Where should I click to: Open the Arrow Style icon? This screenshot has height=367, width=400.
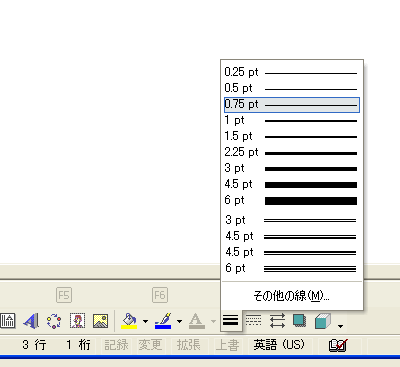277,321
